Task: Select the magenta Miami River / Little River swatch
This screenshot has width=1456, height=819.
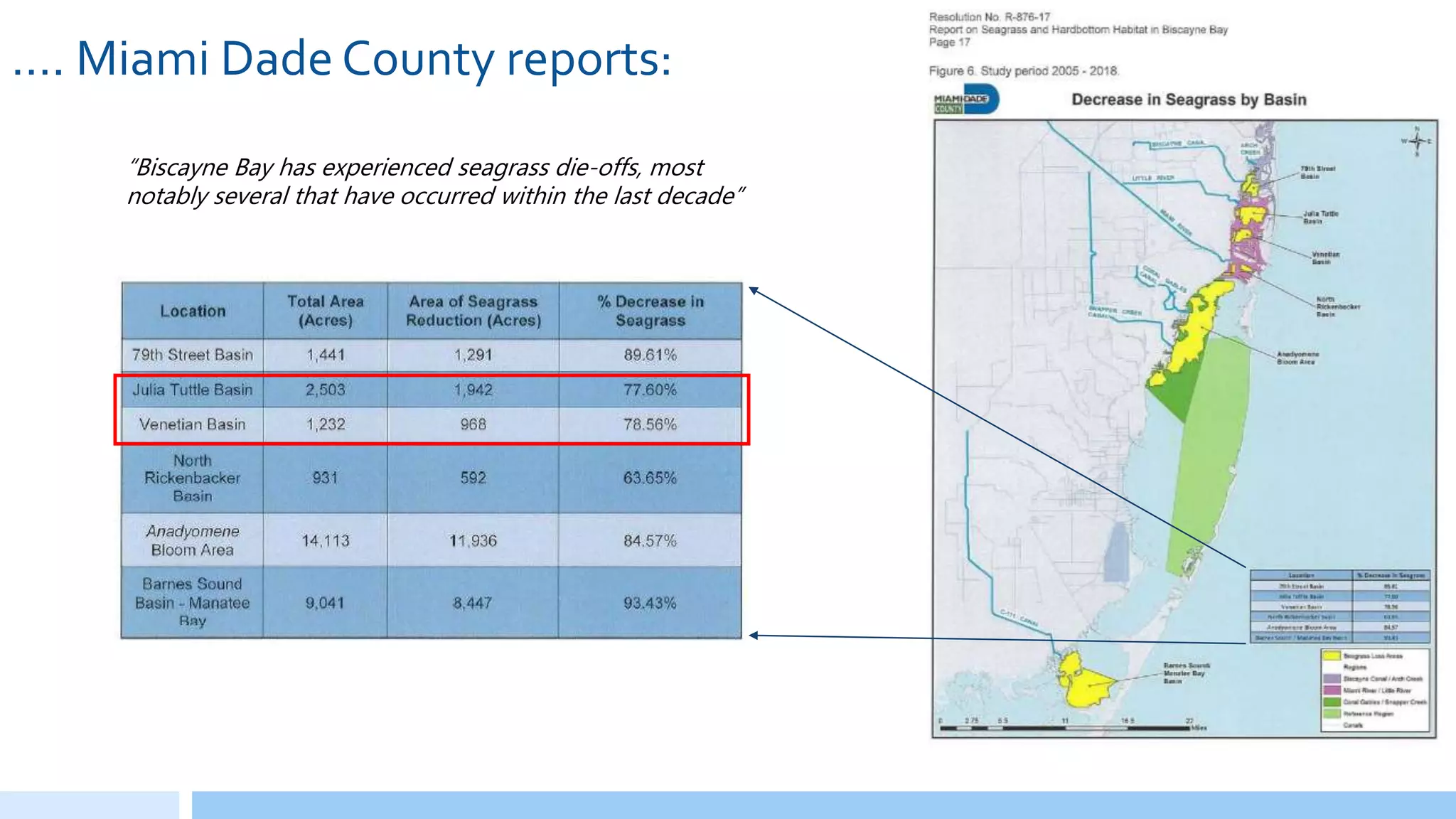Action: pos(1332,690)
